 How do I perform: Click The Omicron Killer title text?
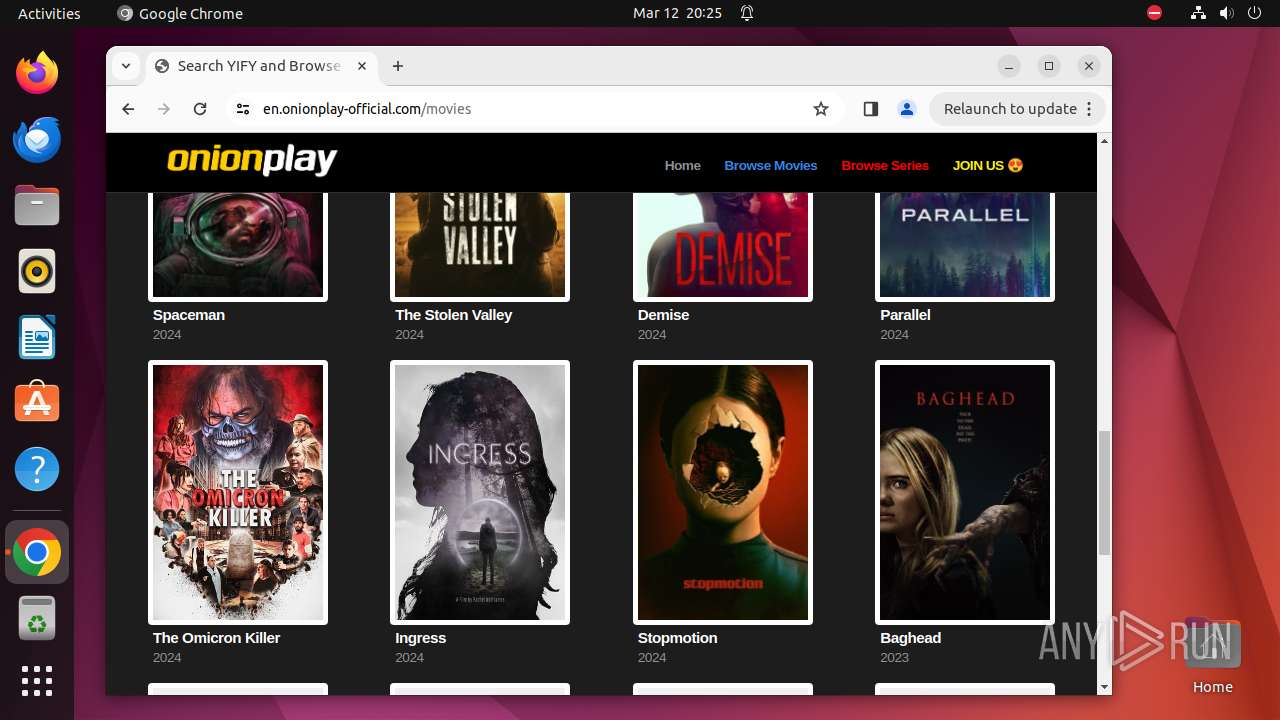point(216,637)
